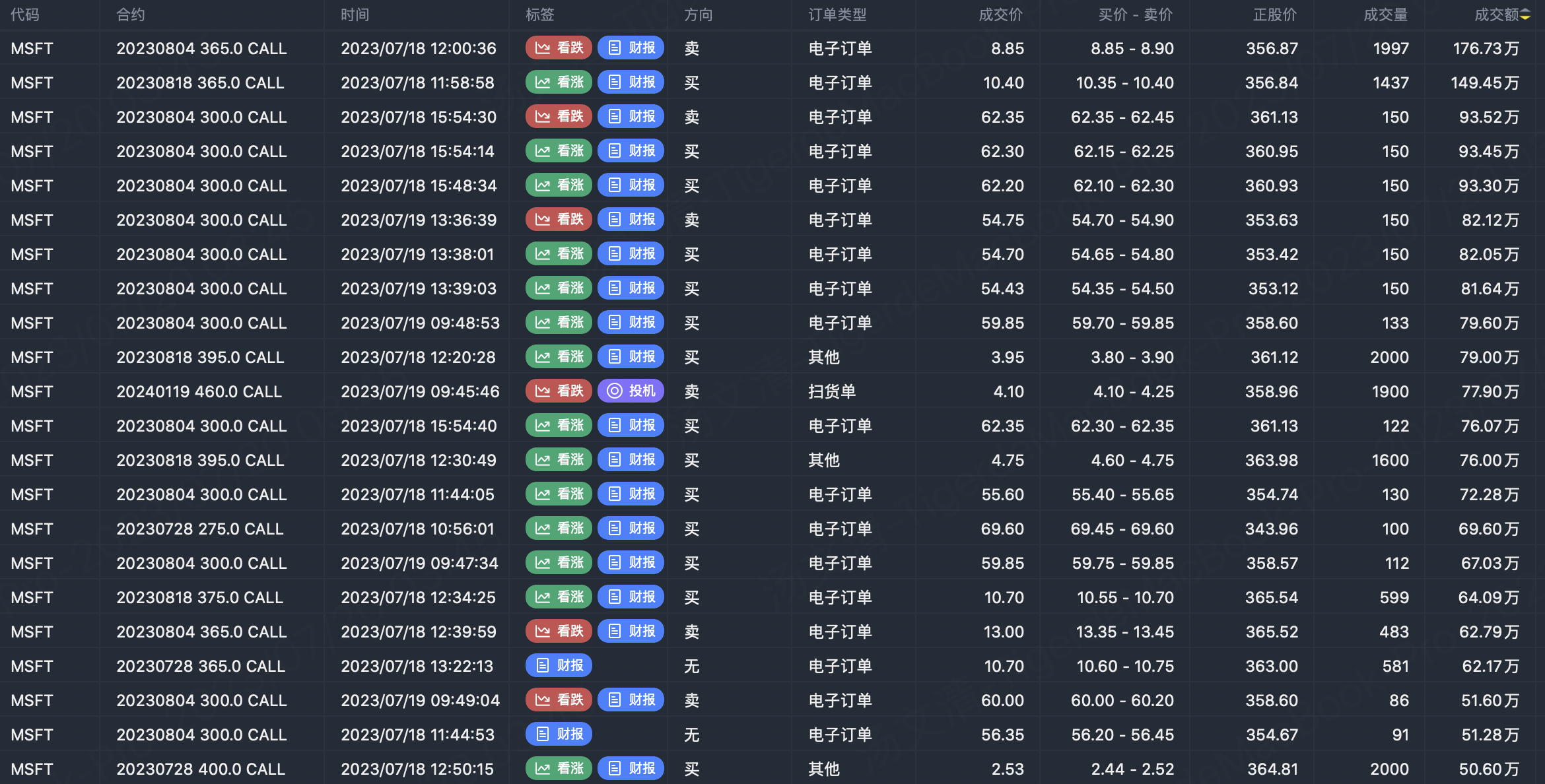Click the 176.73万 turnover value

coord(1486,48)
